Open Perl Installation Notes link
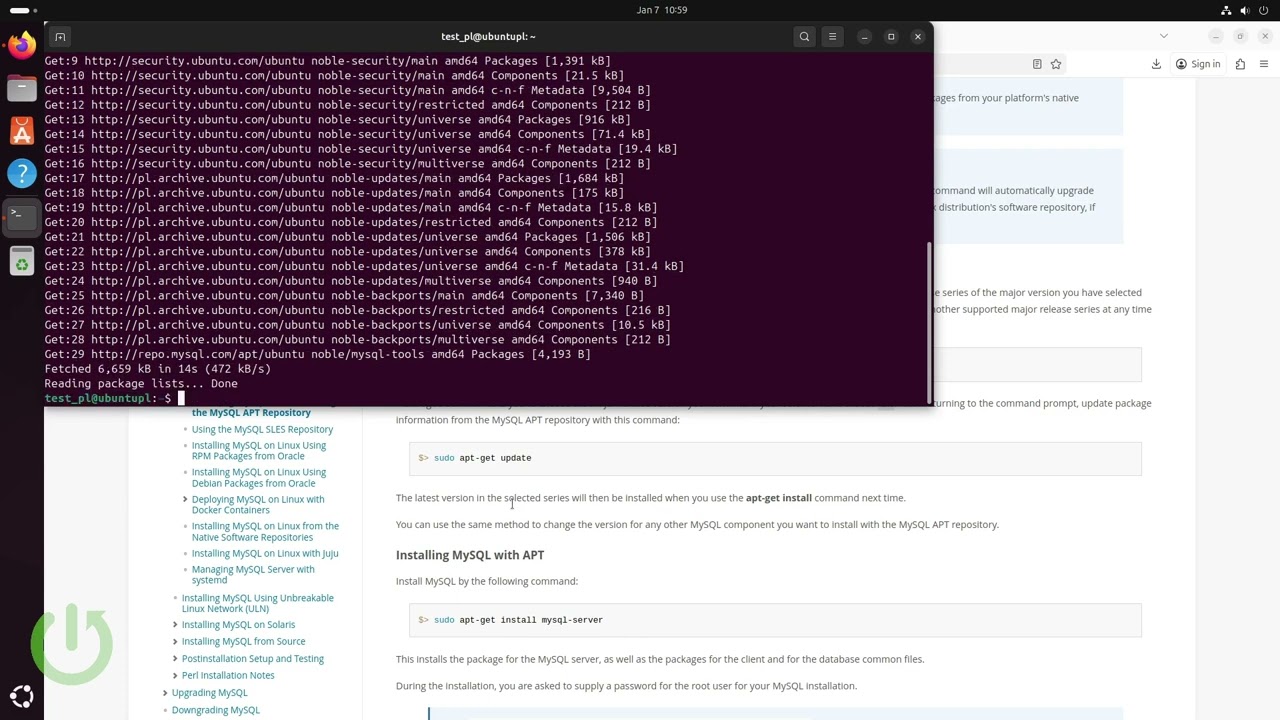Viewport: 1280px width, 720px height. coord(228,675)
